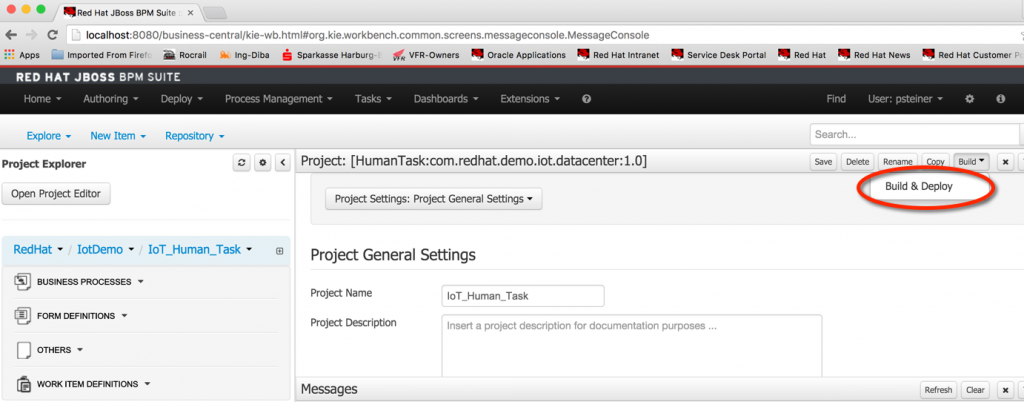Click the Refresh button in Messages
The width and height of the screenshot is (1024, 402).
tap(938, 390)
